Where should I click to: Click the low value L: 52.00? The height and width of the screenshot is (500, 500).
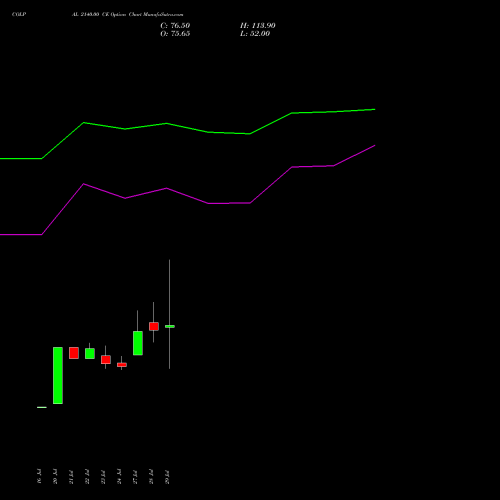click(x=255, y=34)
